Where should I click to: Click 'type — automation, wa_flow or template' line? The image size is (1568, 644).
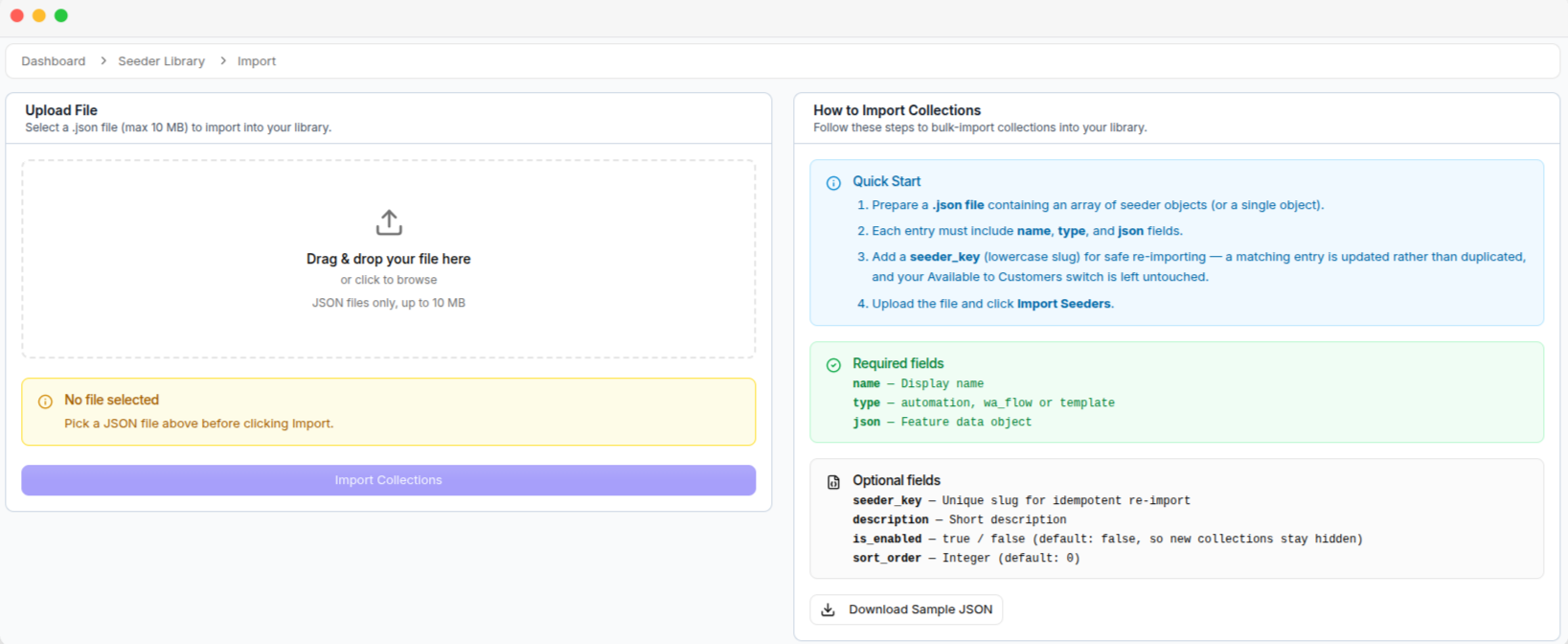[984, 402]
